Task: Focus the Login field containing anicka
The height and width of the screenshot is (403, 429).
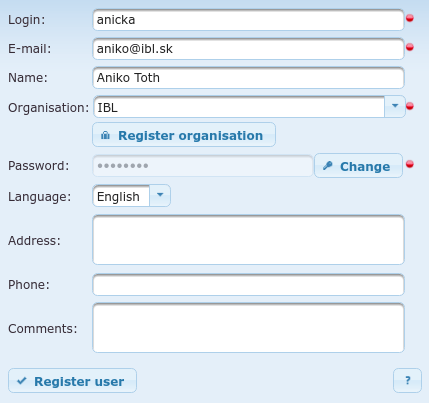Action: 248,20
